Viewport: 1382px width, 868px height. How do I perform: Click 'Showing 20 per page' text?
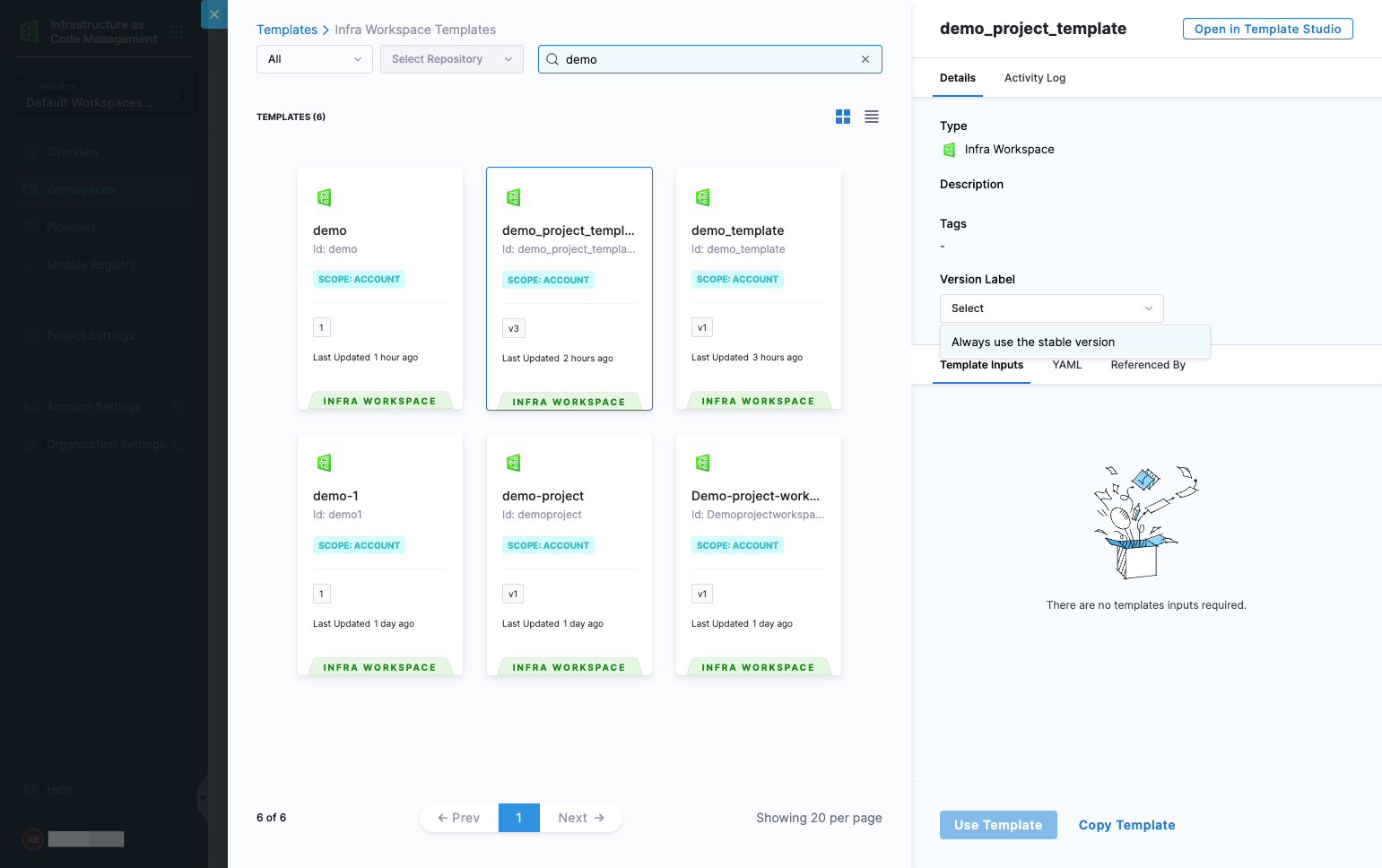tap(819, 818)
